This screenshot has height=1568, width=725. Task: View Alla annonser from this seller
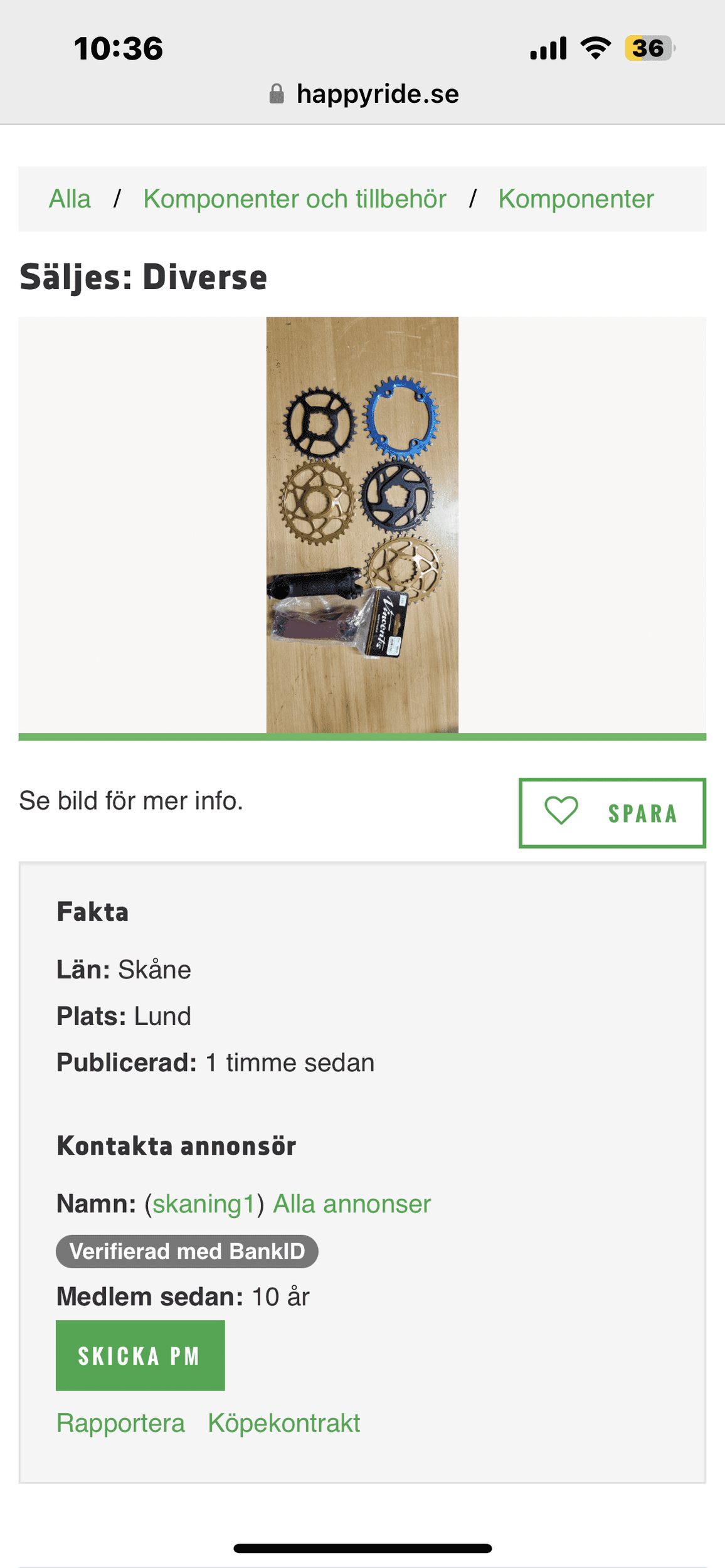click(352, 1204)
